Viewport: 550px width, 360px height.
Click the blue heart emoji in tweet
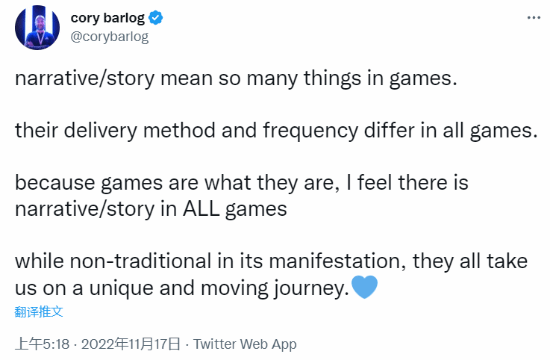(x=364, y=287)
